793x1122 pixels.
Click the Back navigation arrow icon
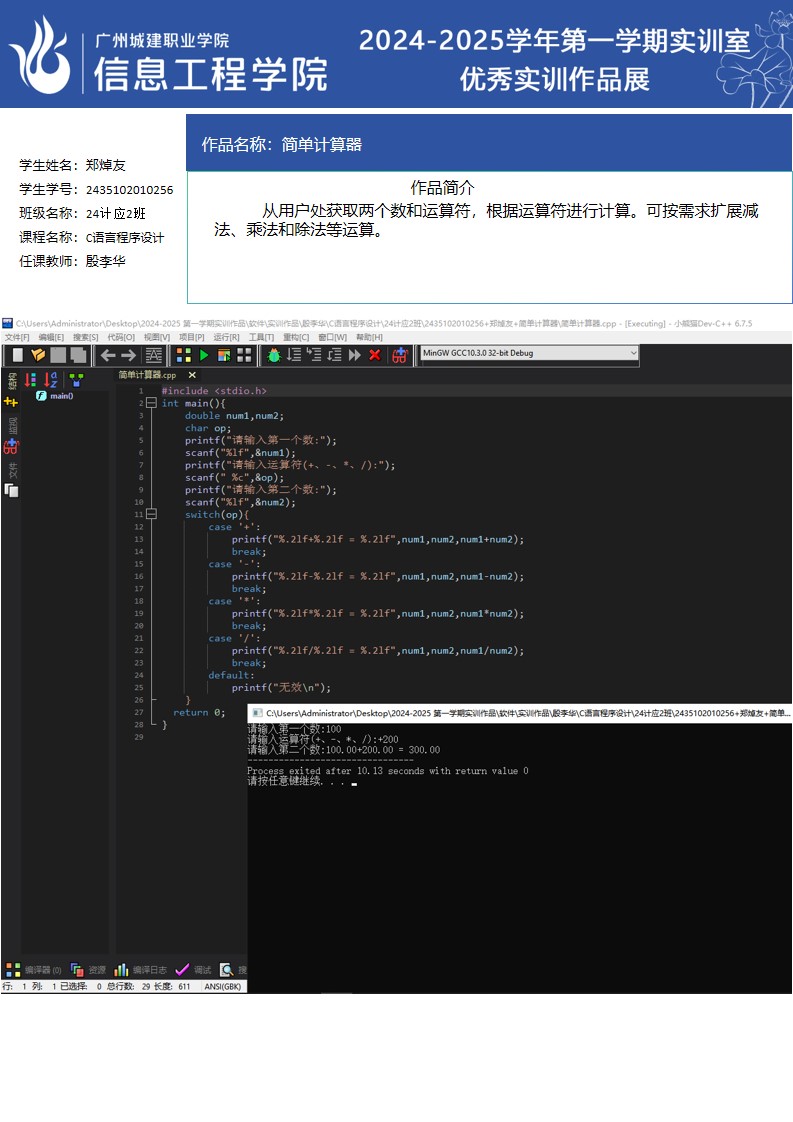click(x=107, y=355)
